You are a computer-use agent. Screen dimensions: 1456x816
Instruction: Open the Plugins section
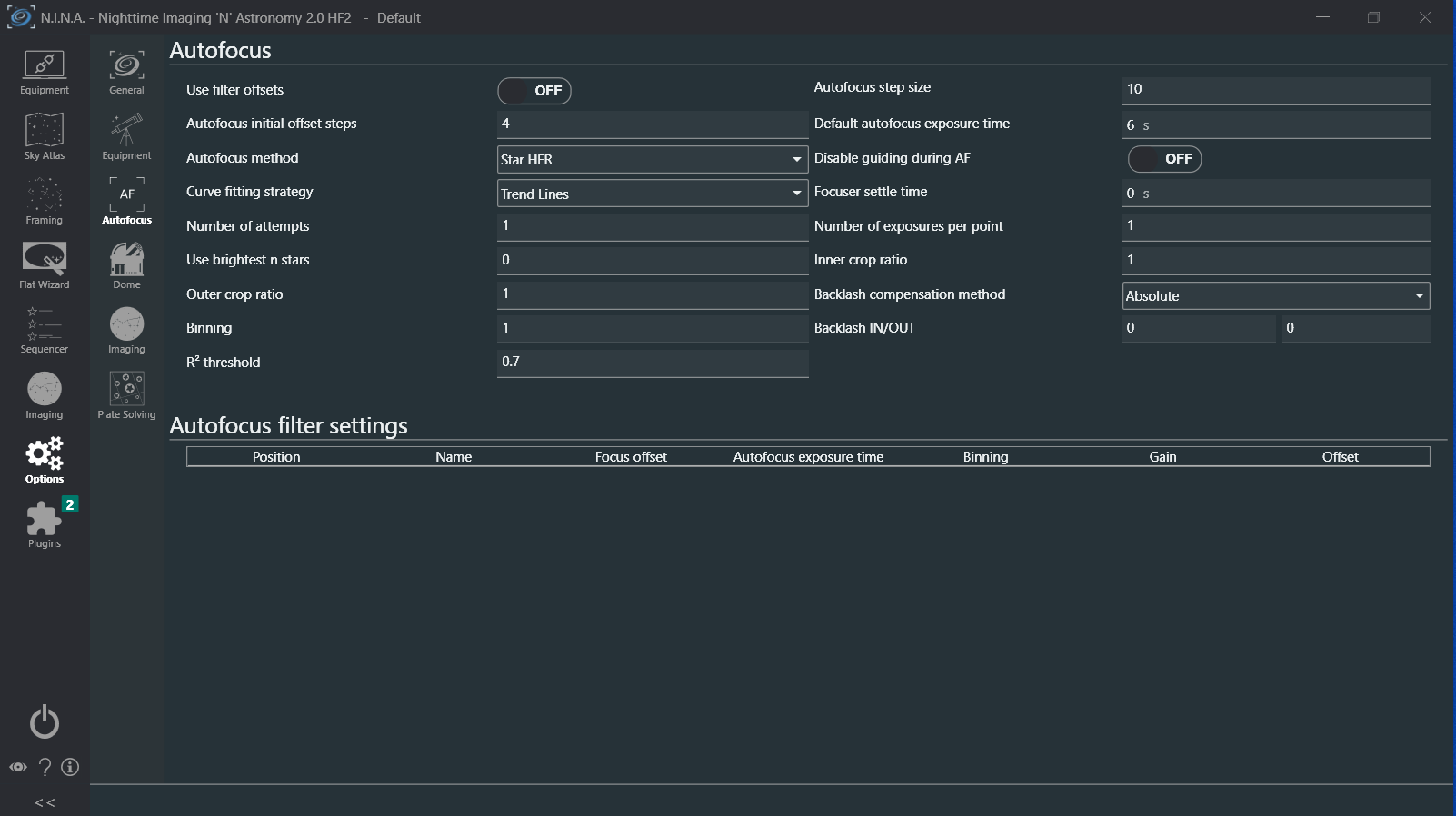pyautogui.click(x=44, y=525)
